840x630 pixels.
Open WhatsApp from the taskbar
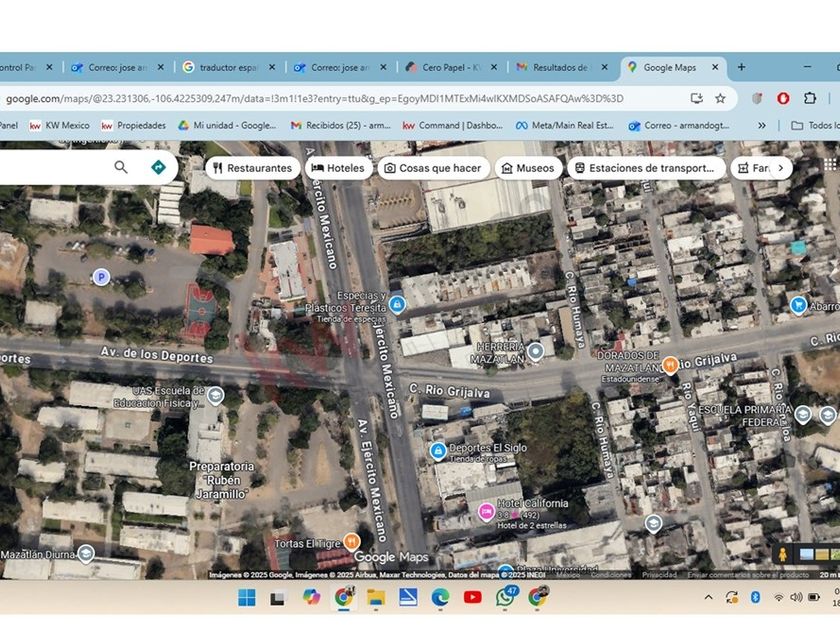pos(505,597)
